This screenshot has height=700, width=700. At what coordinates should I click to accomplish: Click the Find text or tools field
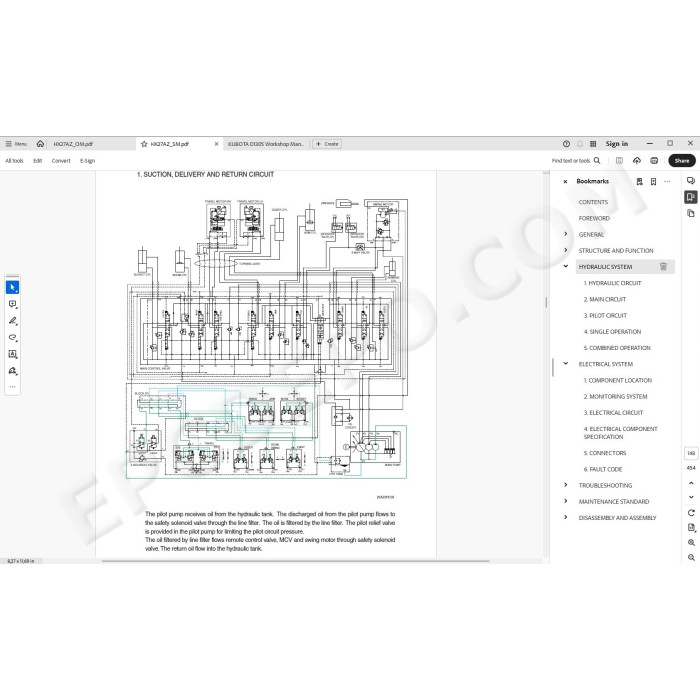(x=571, y=161)
